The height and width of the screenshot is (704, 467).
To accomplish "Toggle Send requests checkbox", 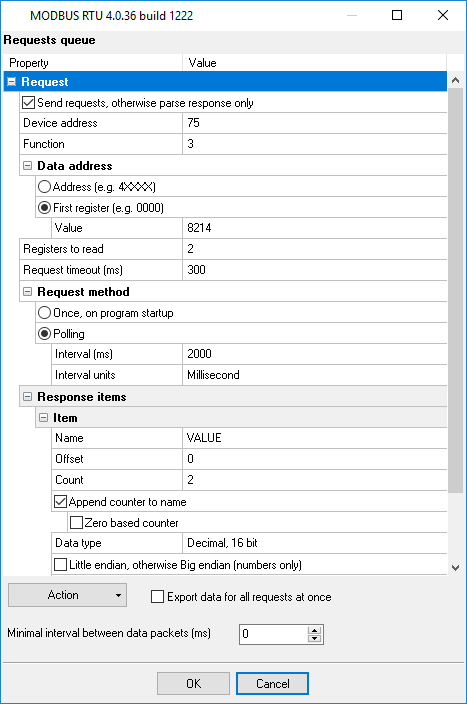I will pyautogui.click(x=28, y=103).
